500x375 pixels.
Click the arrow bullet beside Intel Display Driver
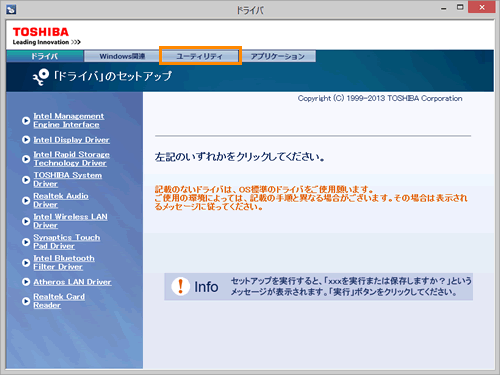26,140
